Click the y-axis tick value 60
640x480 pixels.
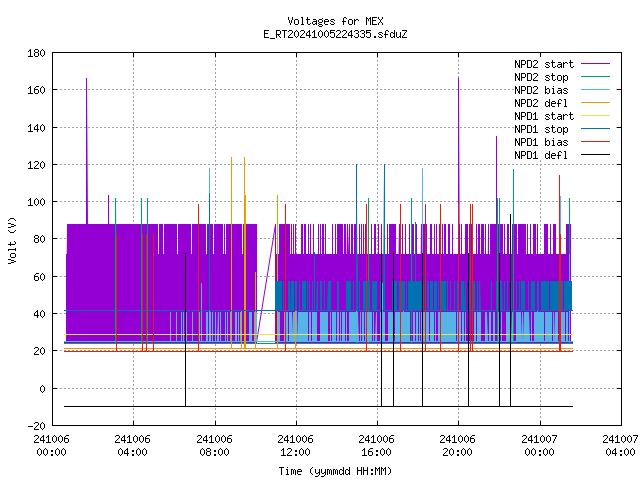point(40,277)
